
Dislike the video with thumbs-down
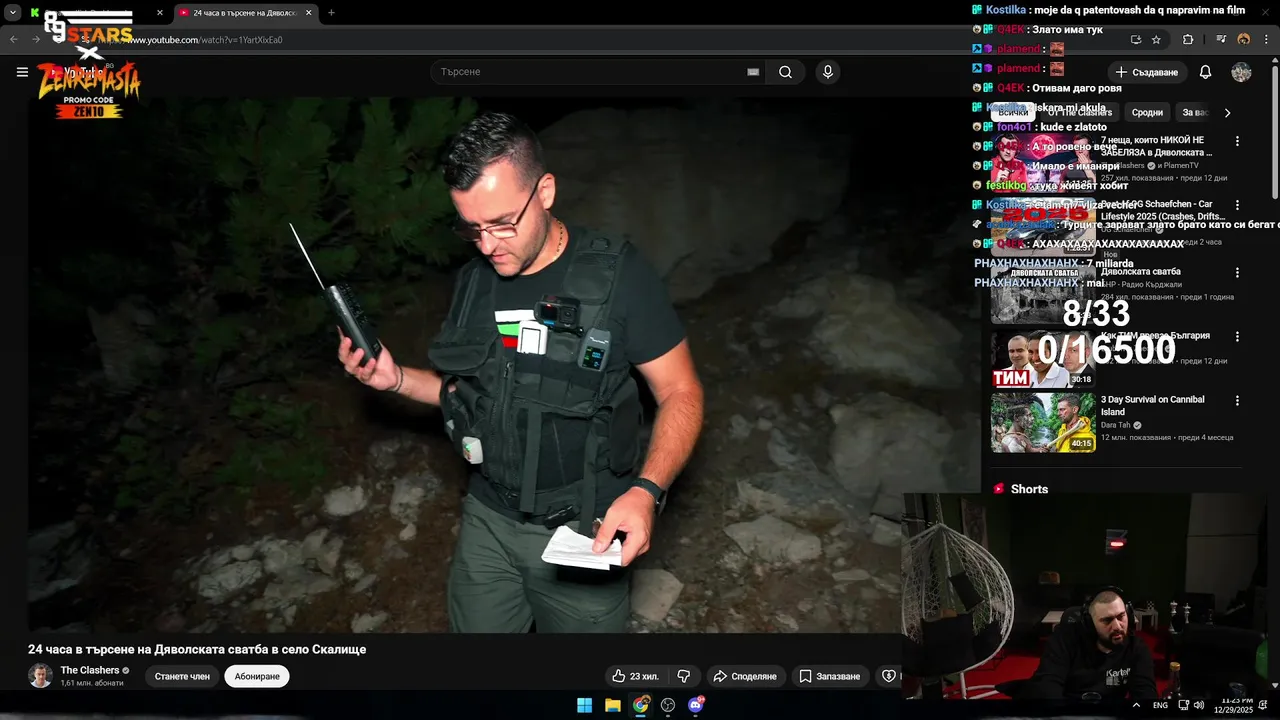tap(684, 676)
